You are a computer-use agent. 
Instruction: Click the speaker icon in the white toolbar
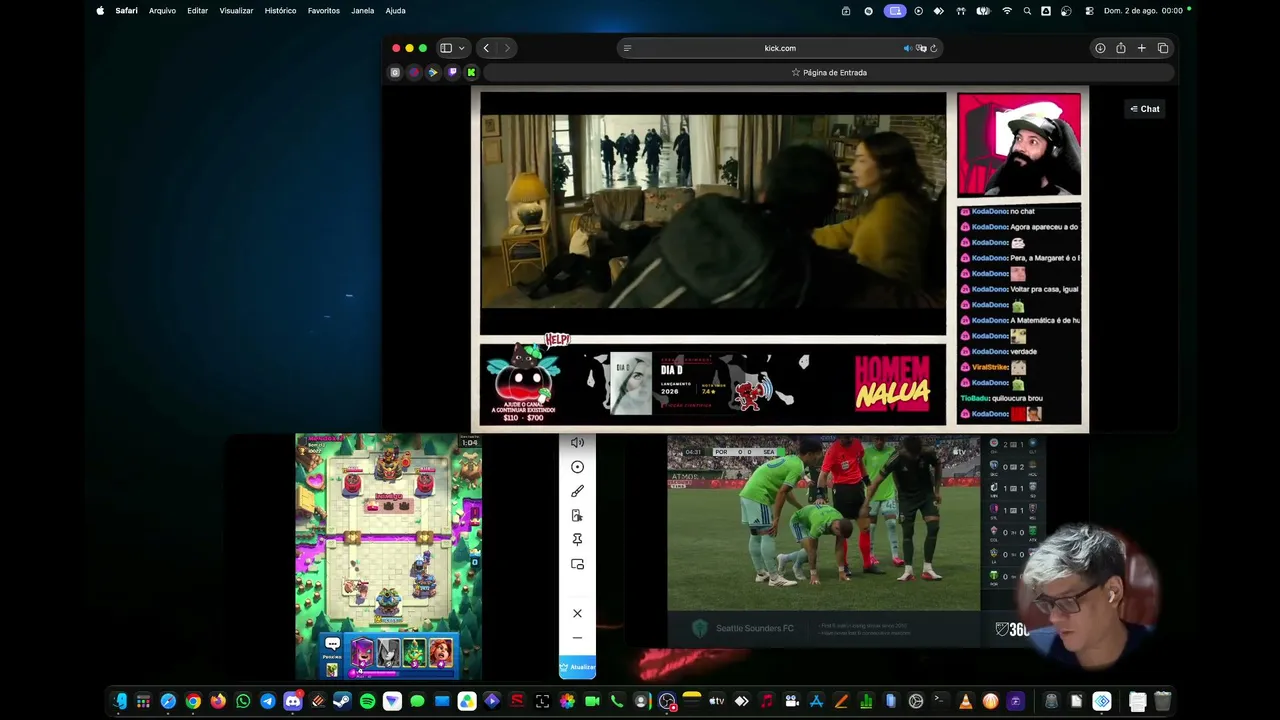tap(577, 443)
